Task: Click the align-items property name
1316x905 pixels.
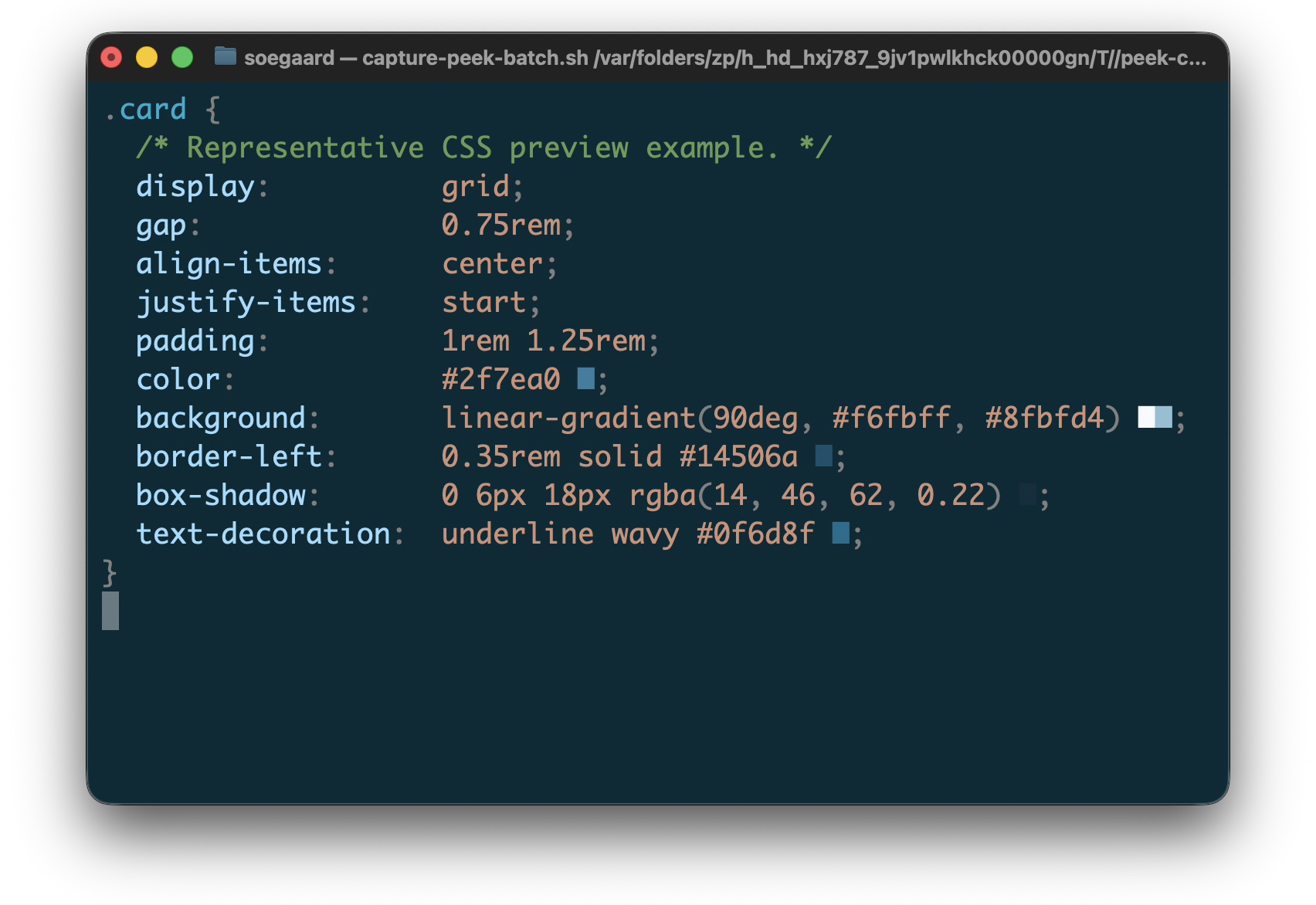Action: point(229,263)
